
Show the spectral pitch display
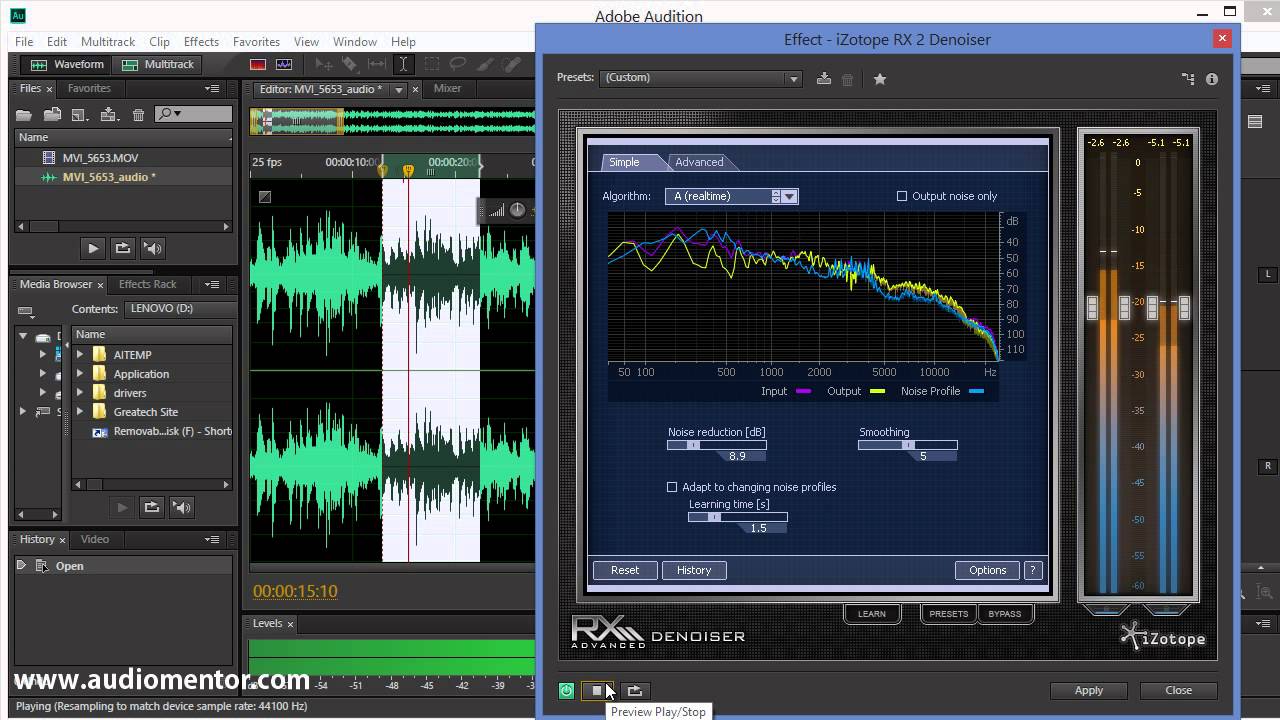point(284,64)
